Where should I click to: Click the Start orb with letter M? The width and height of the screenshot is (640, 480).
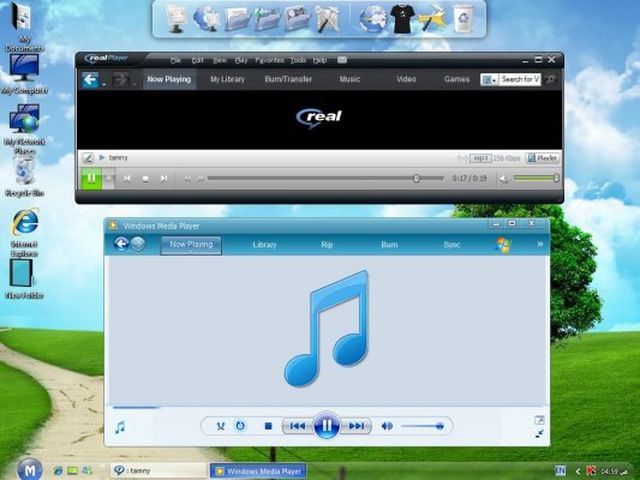tap(29, 470)
